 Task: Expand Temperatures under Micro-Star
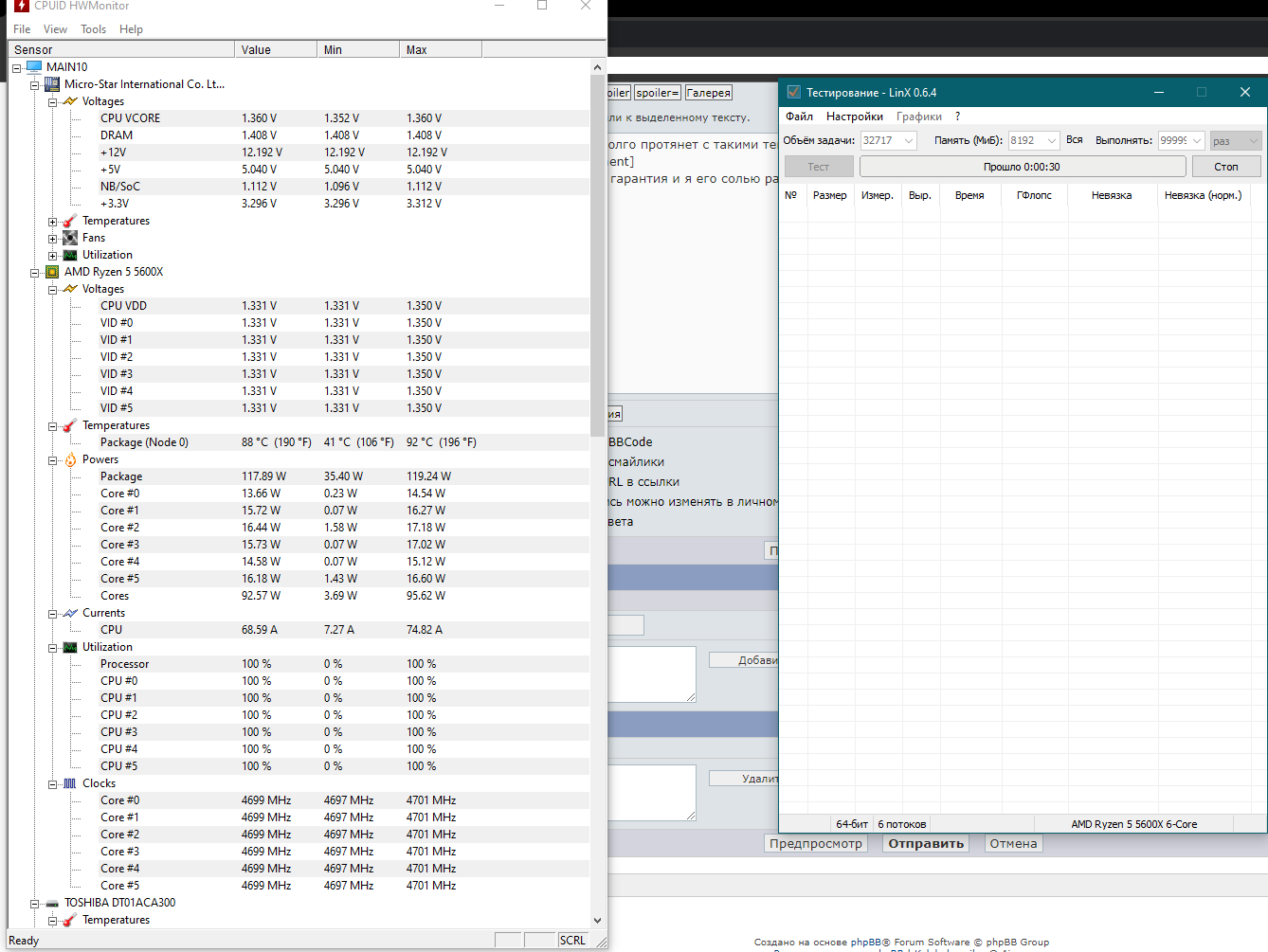(53, 222)
